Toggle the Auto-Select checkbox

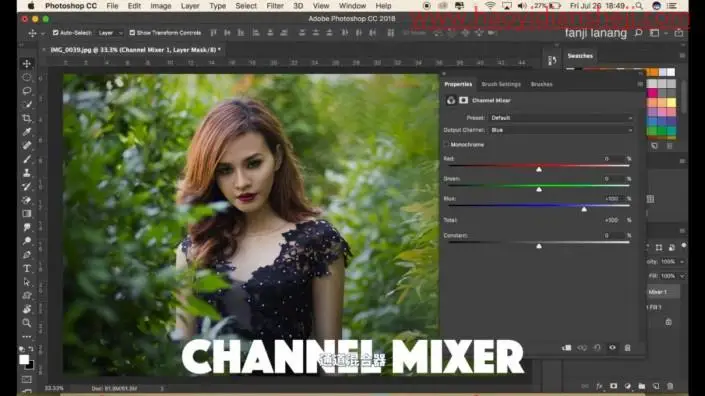point(56,33)
